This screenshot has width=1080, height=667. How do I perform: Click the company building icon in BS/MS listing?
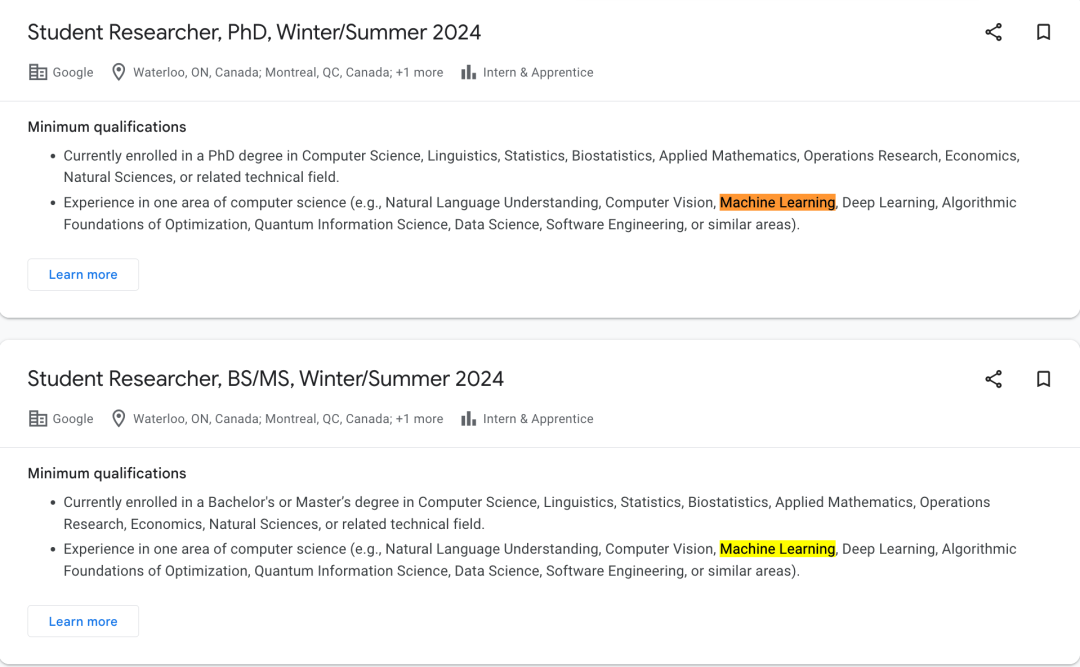pos(38,419)
